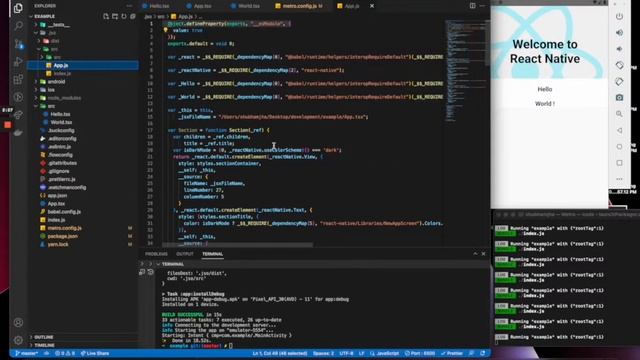Viewport: 640px width, 360px height.
Task: Expand the Outline section
Action: [x=44, y=337]
